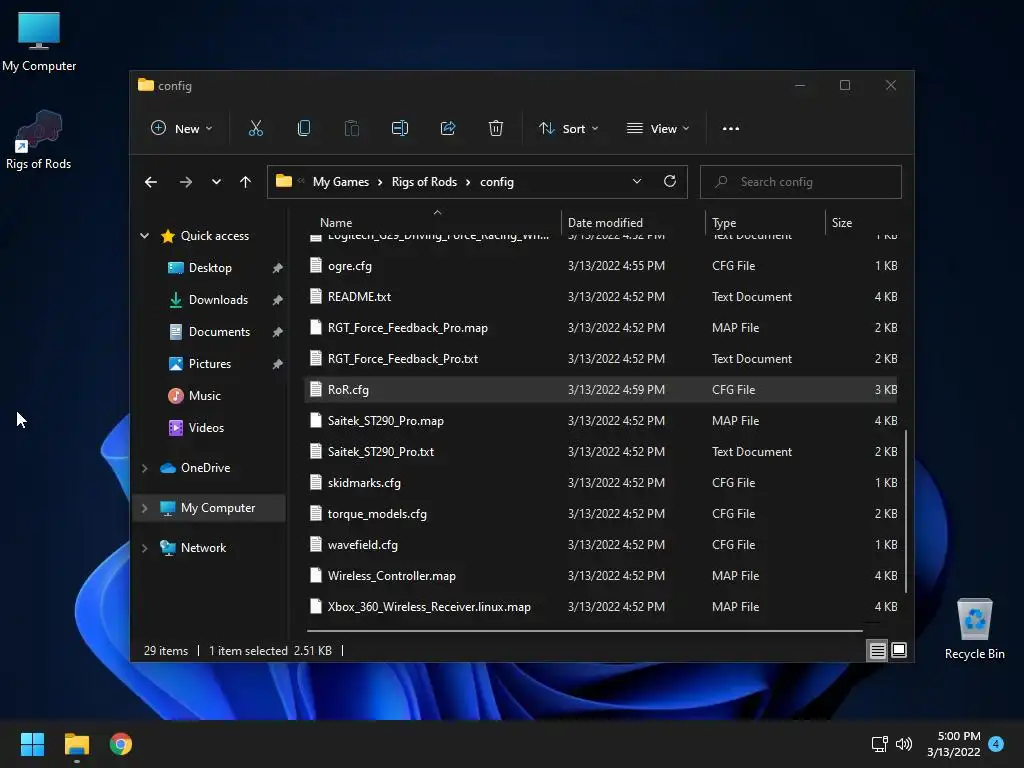Click the Delete trash can icon
The width and height of the screenshot is (1024, 768).
pos(496,129)
